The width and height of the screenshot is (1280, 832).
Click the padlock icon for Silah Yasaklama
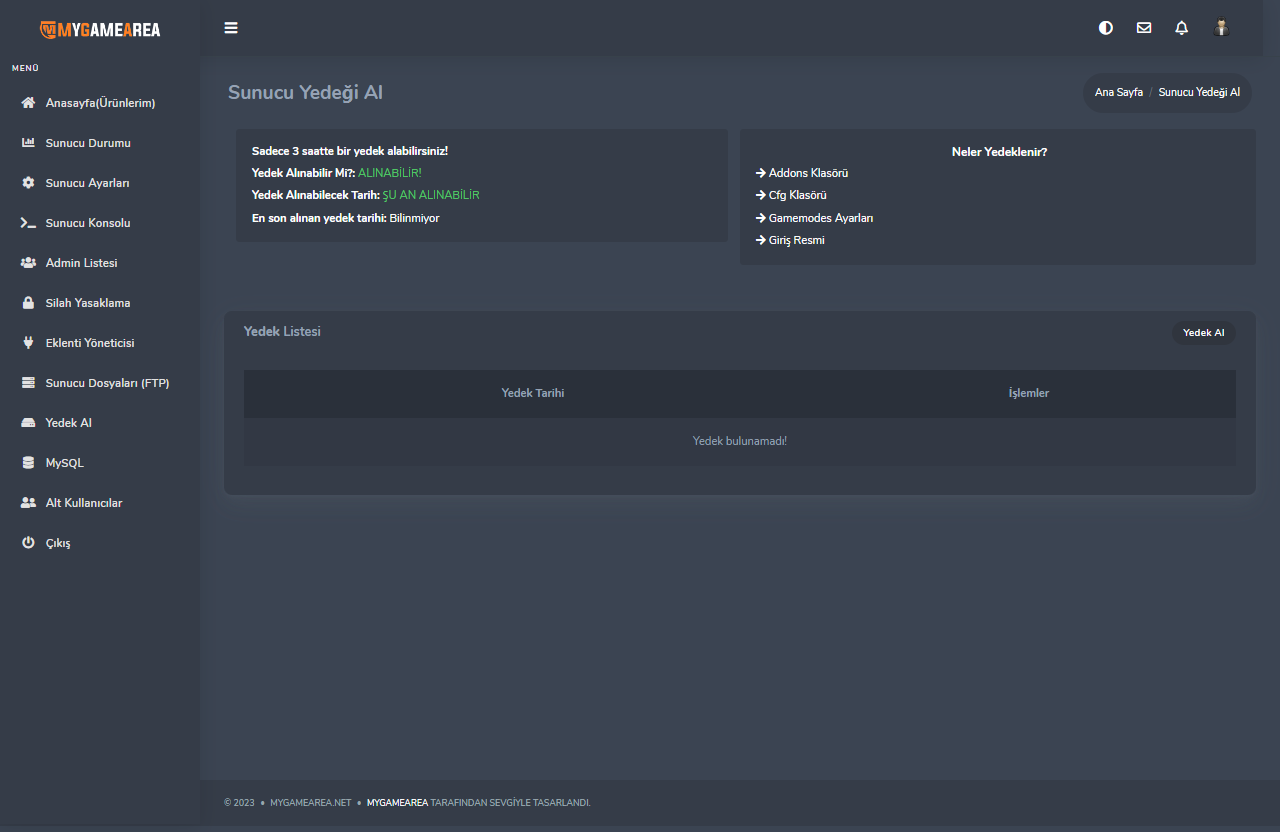(x=28, y=303)
